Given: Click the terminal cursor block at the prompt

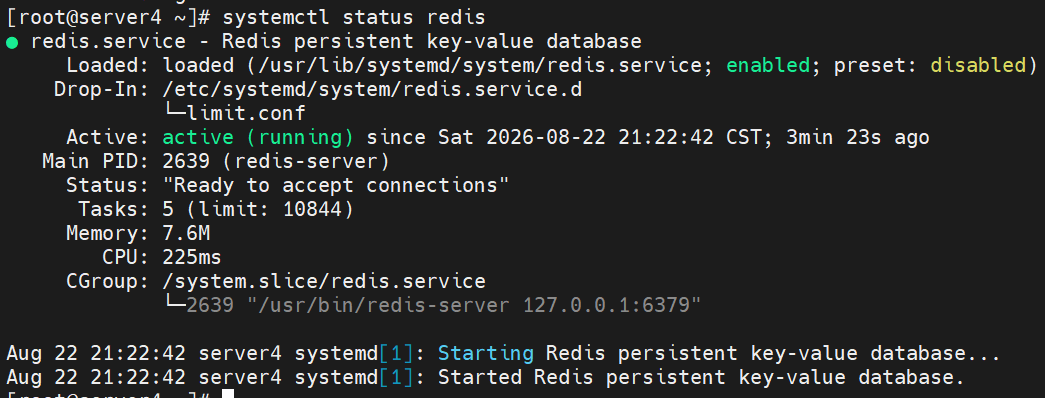Looking at the screenshot, I should coord(228,394).
